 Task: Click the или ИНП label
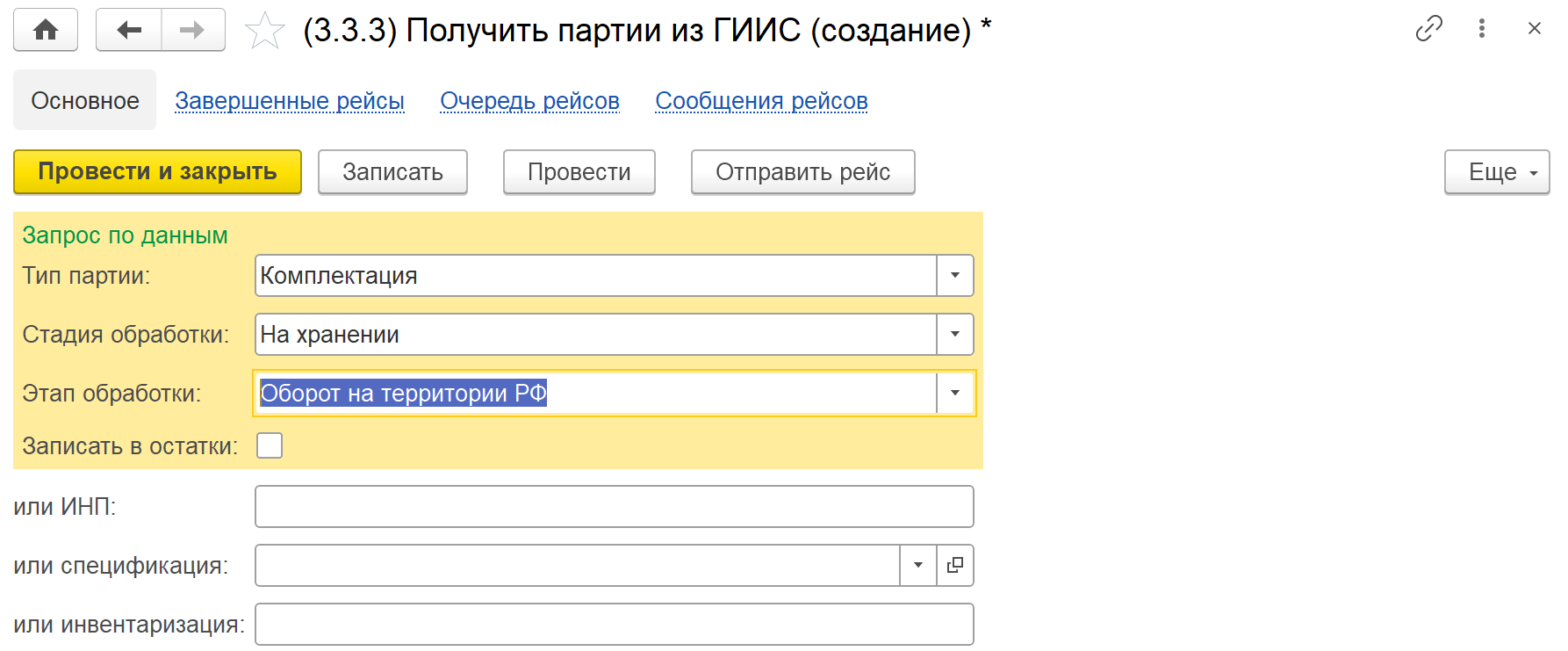[65, 507]
